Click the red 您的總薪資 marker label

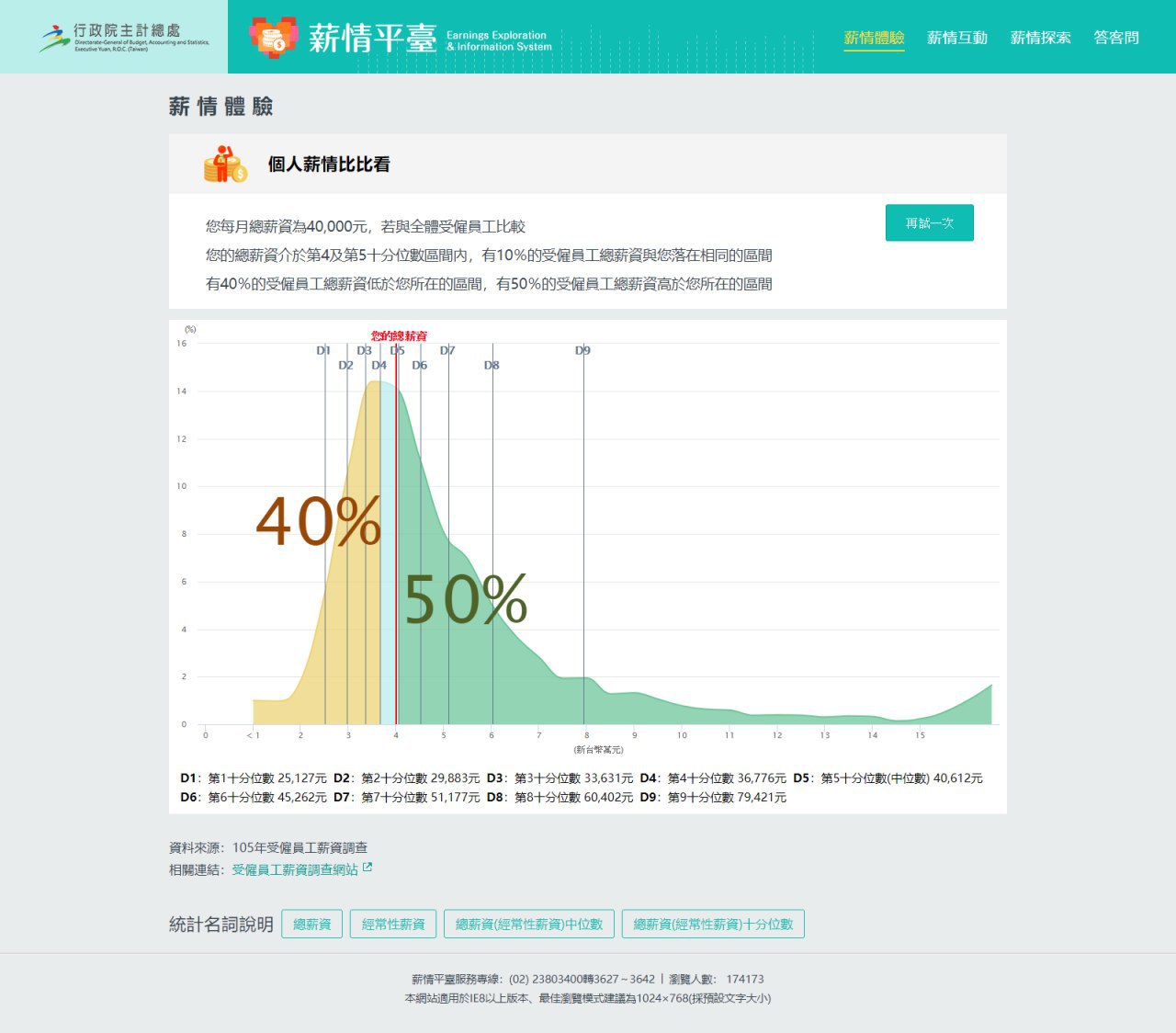399,336
